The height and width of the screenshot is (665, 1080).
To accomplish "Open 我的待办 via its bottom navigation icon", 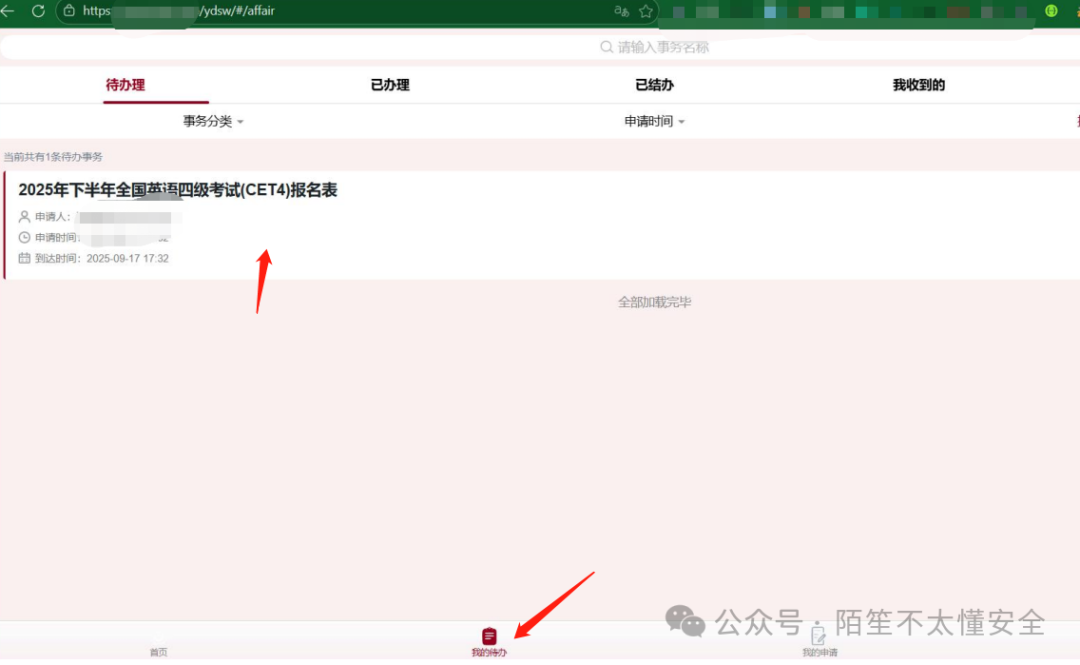I will [x=489, y=637].
